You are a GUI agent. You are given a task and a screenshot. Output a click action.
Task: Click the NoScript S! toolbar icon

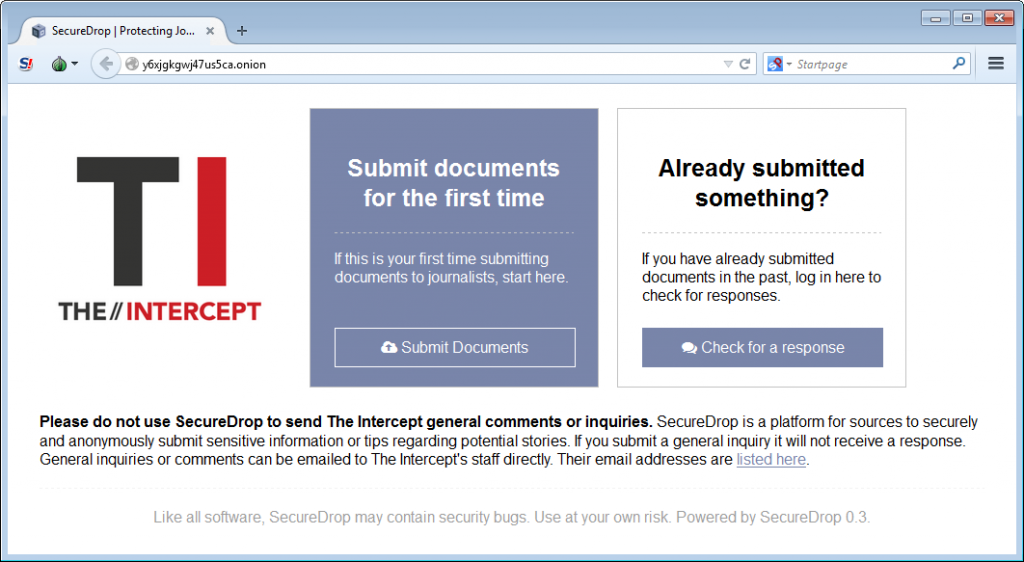26,64
